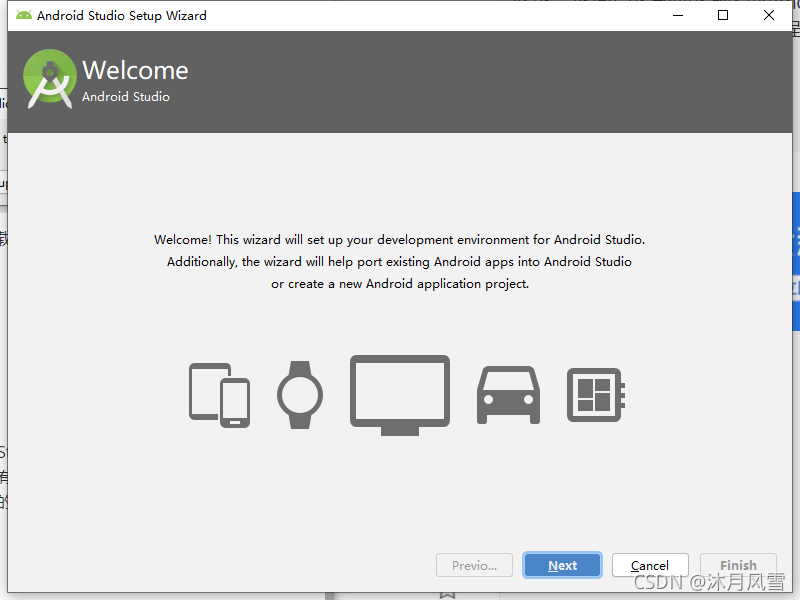The image size is (800, 600).
Task: Minimize the Setup Wizard window
Action: 678,15
